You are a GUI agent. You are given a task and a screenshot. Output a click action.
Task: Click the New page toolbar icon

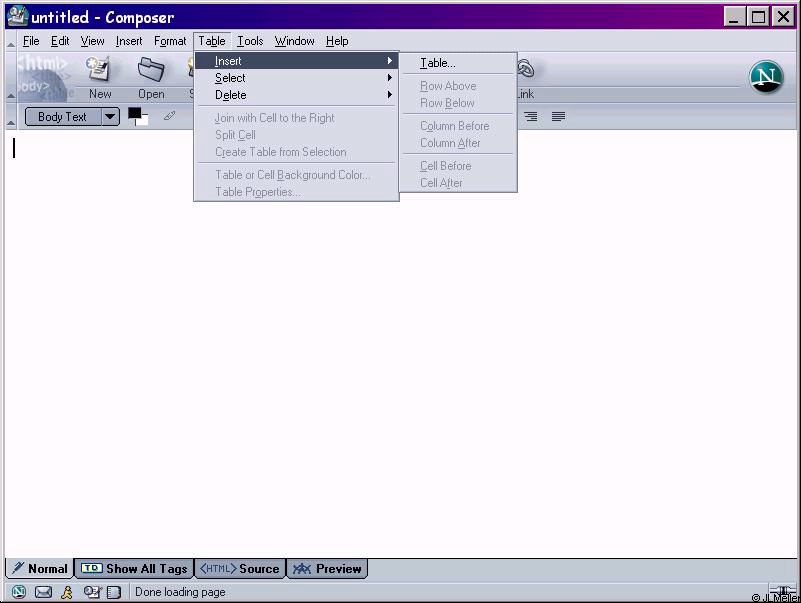[99, 69]
